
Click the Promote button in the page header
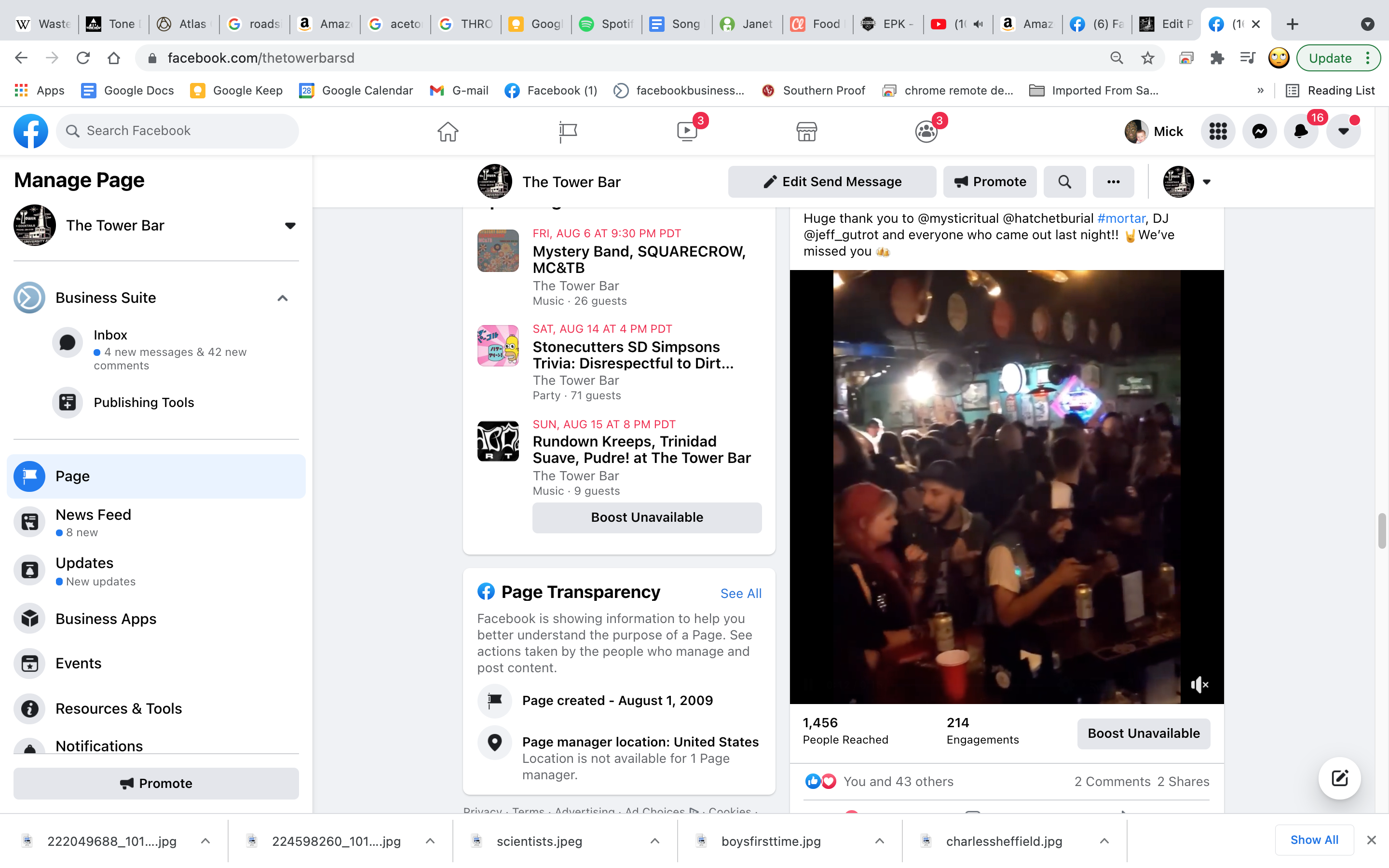tap(990, 182)
